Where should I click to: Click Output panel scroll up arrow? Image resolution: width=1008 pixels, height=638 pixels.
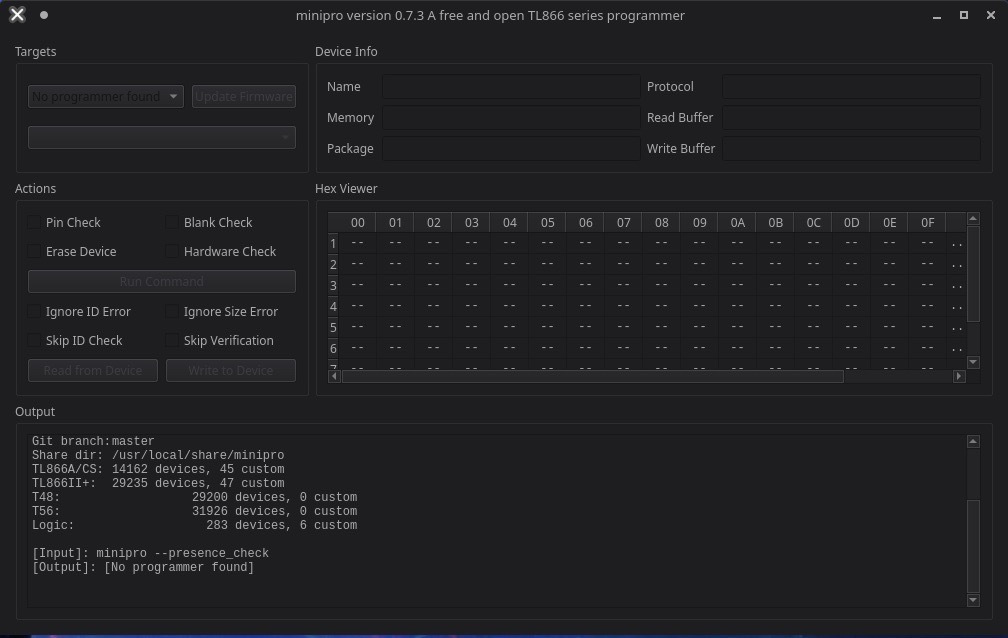coord(973,441)
